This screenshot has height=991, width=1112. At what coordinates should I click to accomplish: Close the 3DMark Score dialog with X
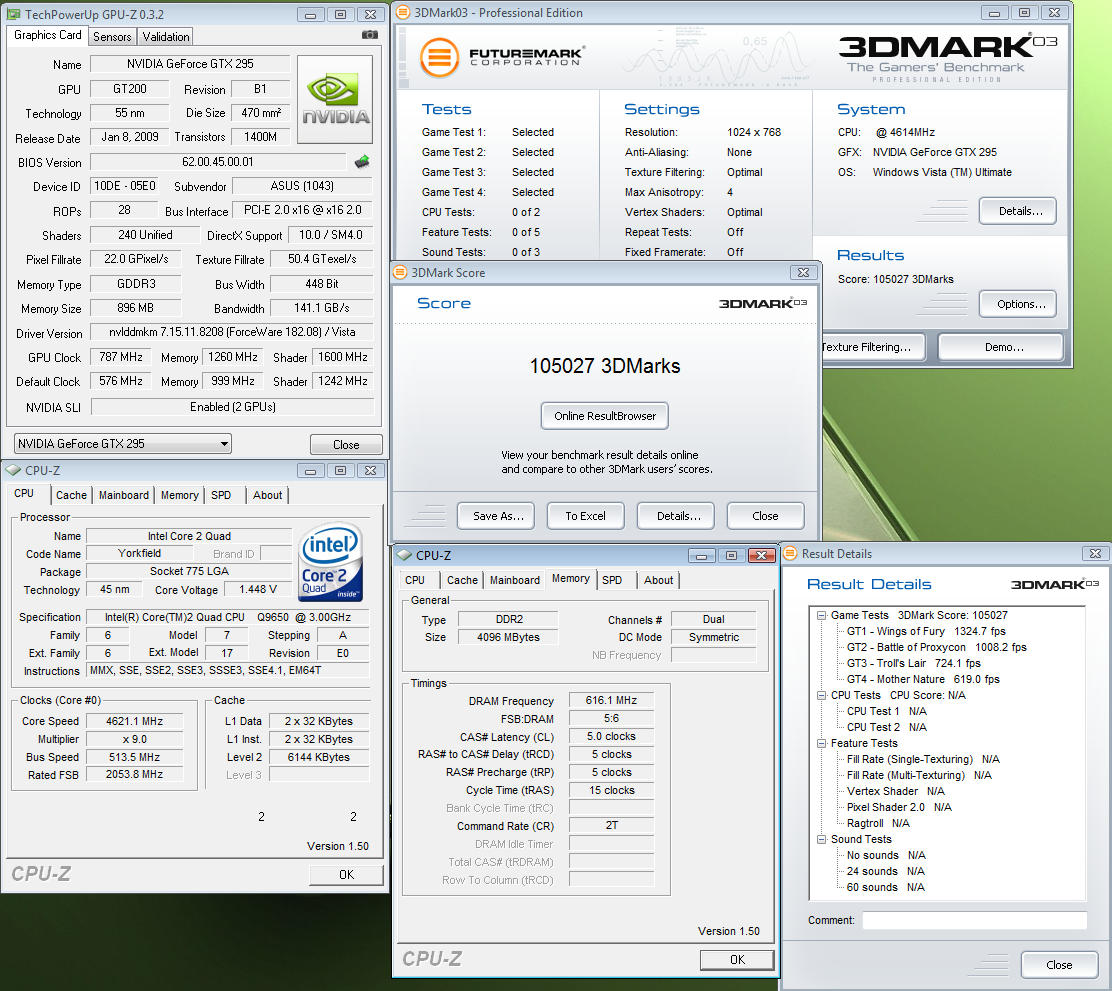[803, 272]
